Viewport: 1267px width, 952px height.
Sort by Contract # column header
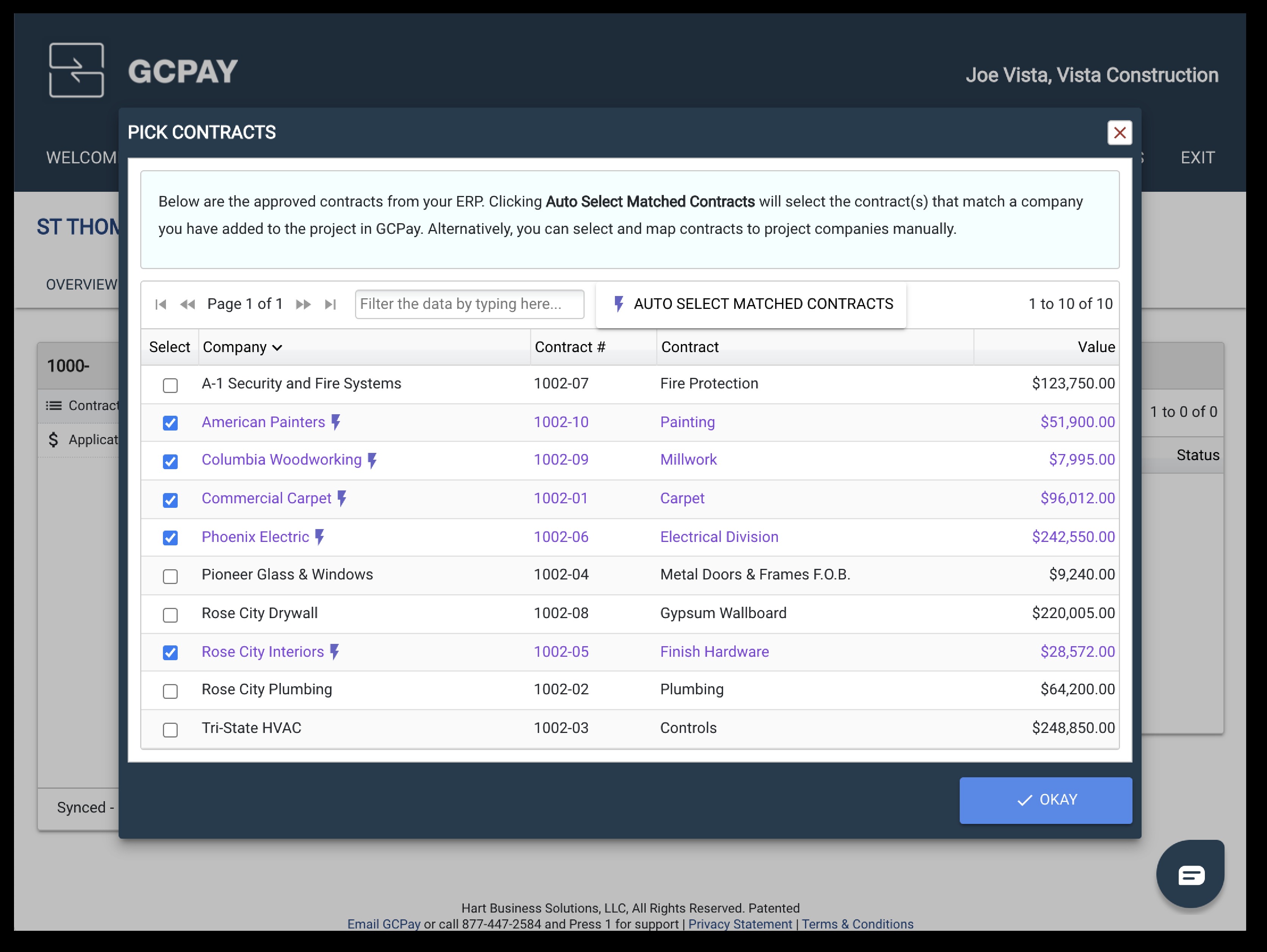point(569,347)
